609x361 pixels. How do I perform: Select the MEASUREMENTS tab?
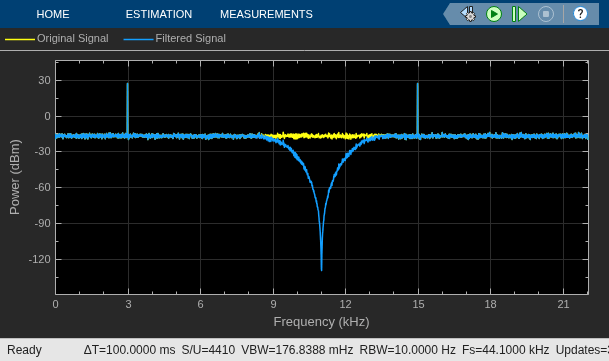[x=266, y=14]
